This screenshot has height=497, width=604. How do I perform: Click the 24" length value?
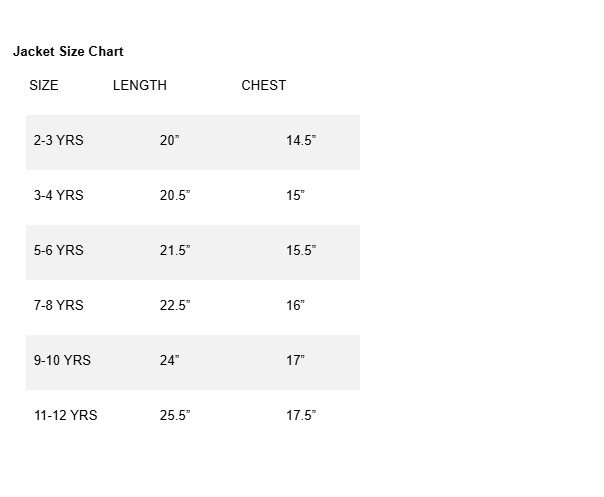point(169,361)
